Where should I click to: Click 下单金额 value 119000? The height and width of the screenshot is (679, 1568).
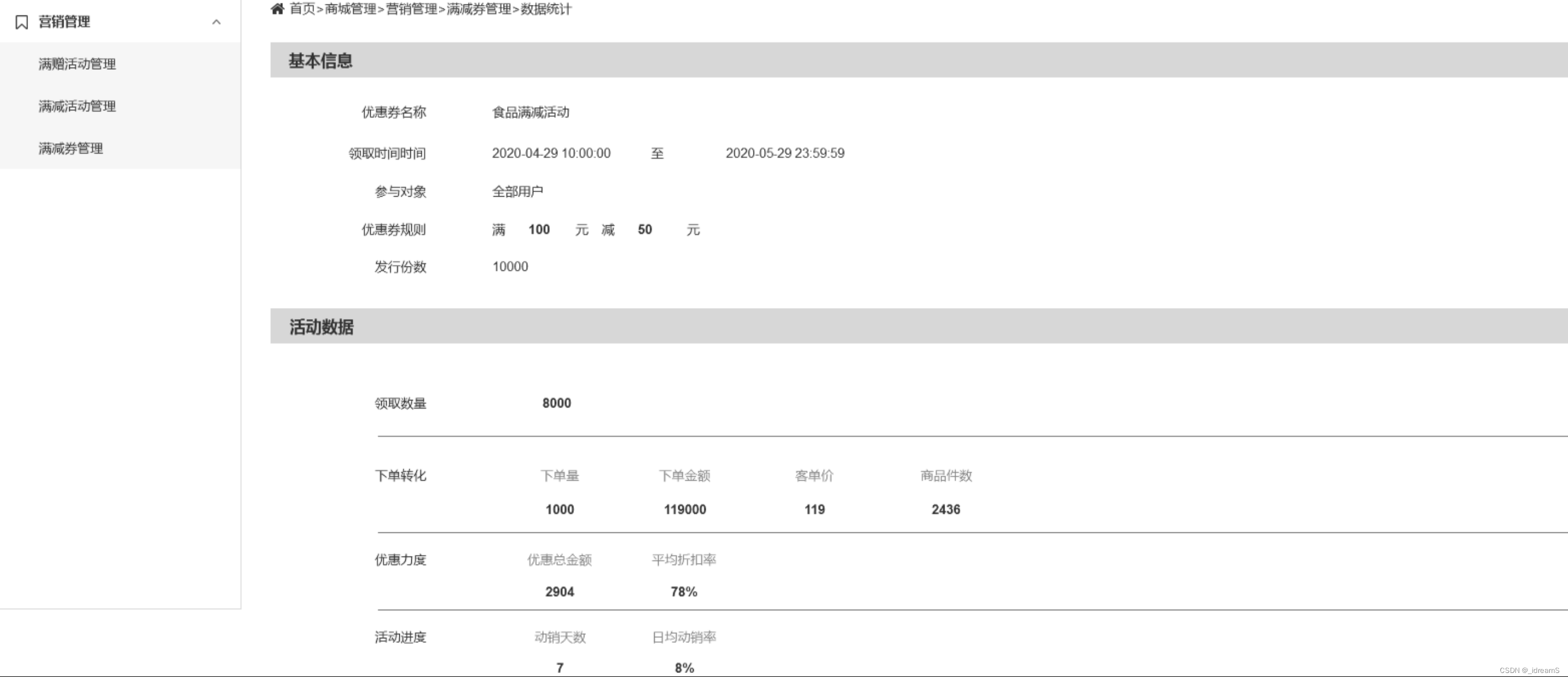[x=685, y=510]
